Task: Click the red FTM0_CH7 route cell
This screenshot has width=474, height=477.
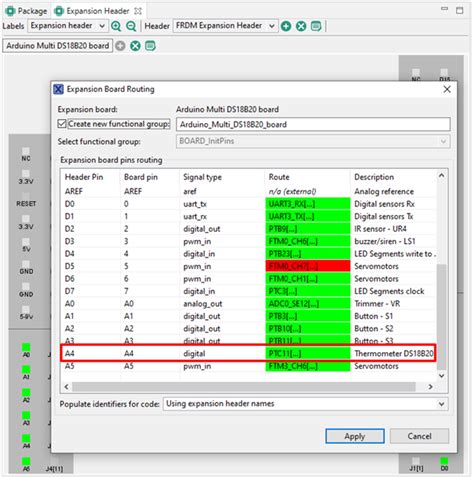Action: 308,266
